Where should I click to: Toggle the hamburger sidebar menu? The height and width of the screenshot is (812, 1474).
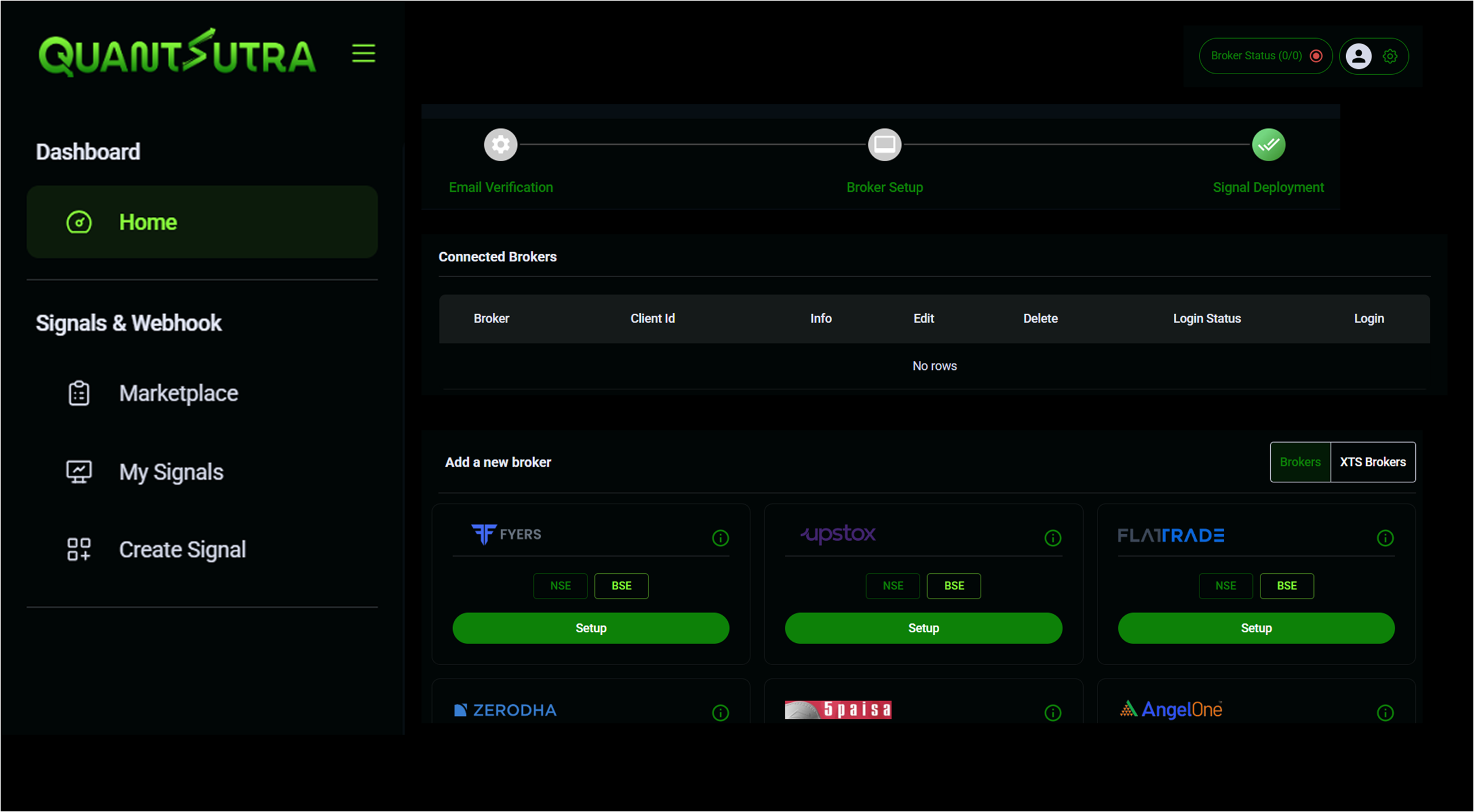(363, 54)
